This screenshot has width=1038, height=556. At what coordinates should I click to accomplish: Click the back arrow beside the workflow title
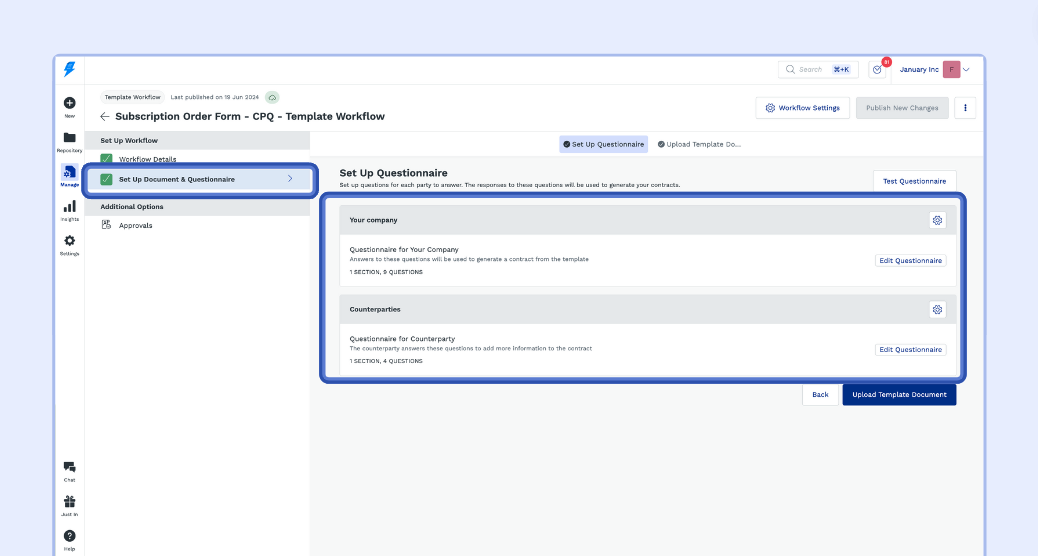click(x=105, y=116)
